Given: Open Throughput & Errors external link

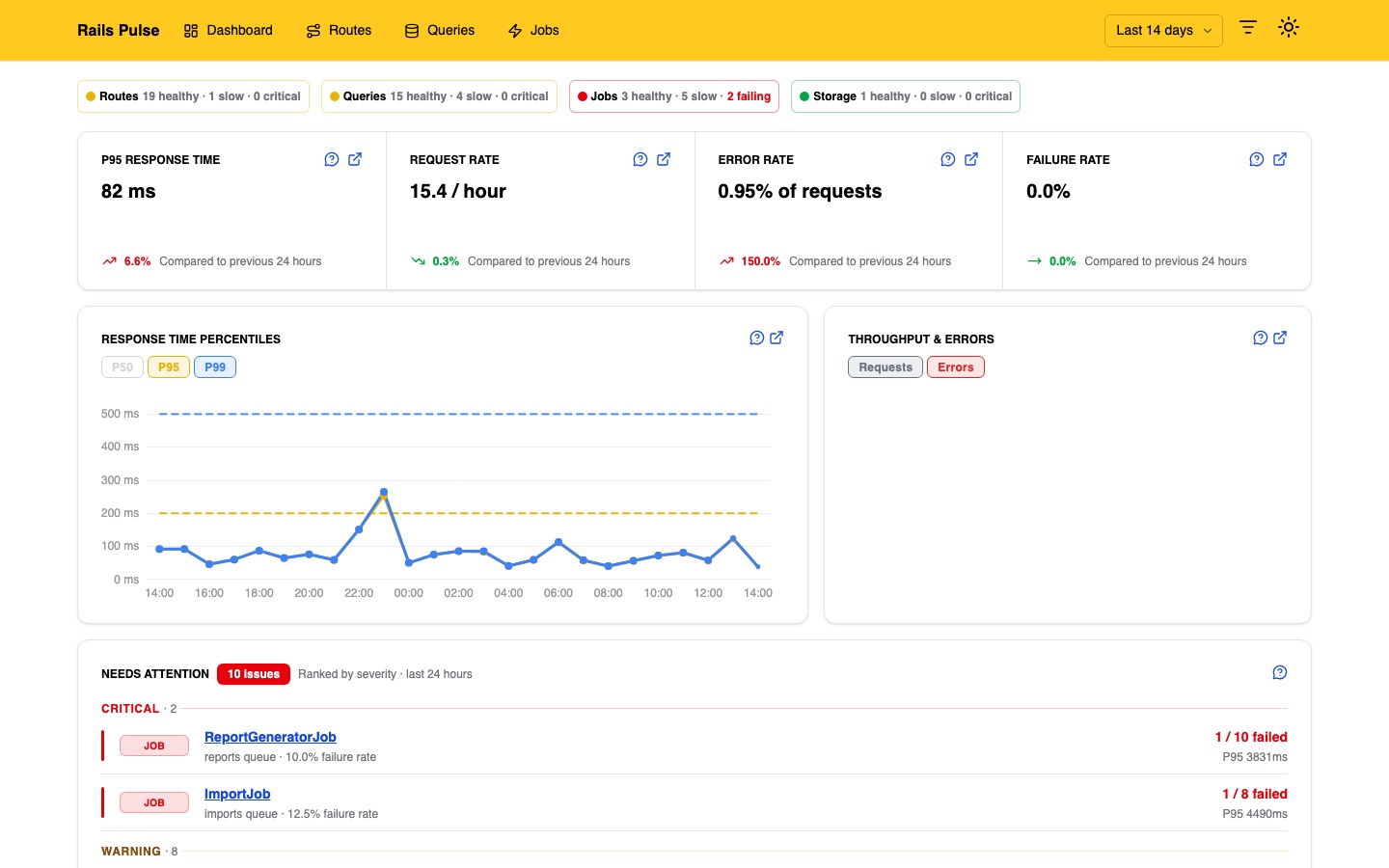Looking at the screenshot, I should (1280, 338).
